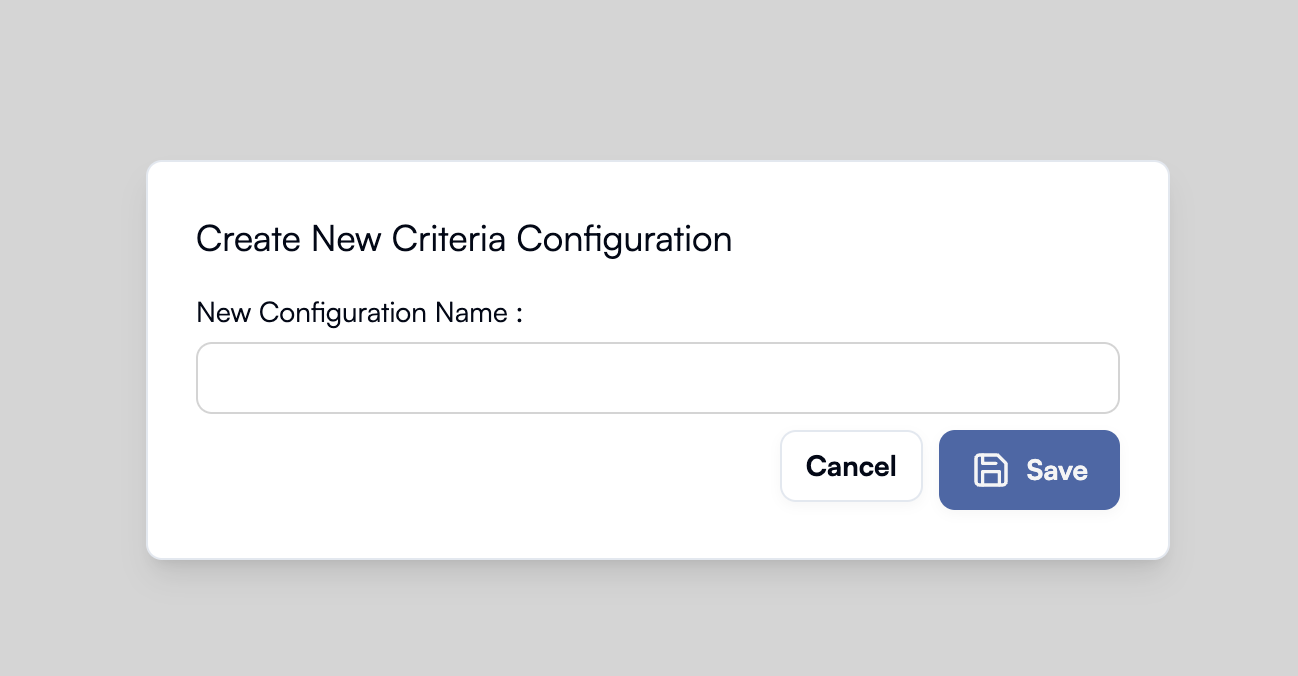Cancel creating the criteria configuration
1298x676 pixels.
[851, 466]
